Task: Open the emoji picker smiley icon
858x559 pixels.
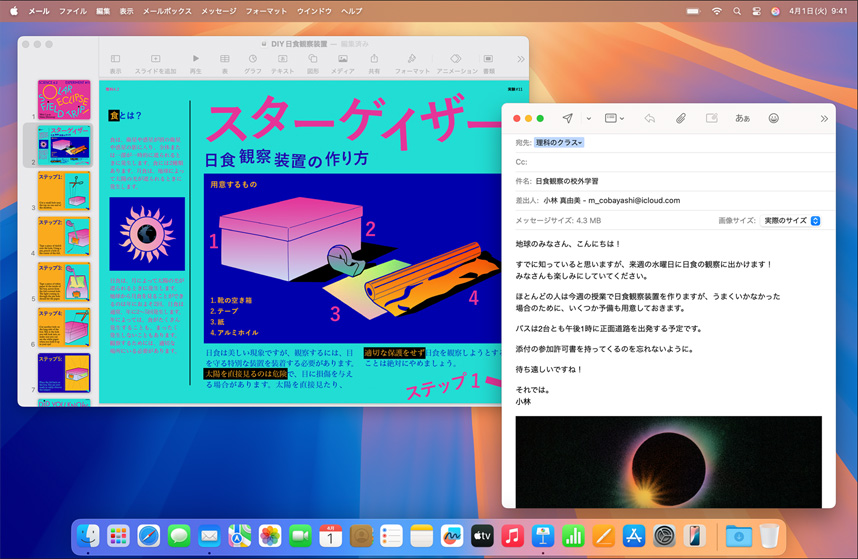Action: click(x=773, y=118)
